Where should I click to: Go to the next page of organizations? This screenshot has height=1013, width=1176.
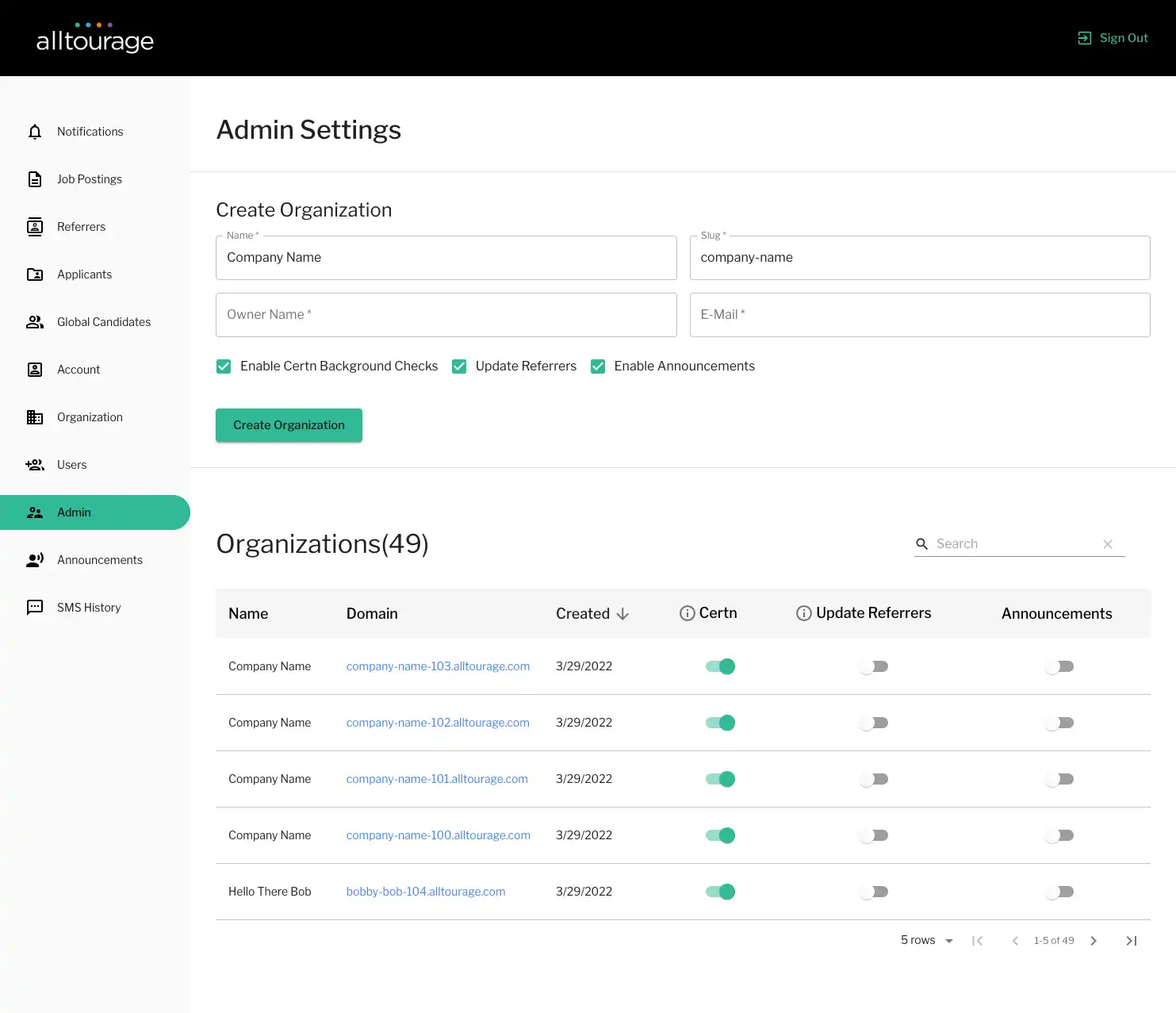[1094, 941]
